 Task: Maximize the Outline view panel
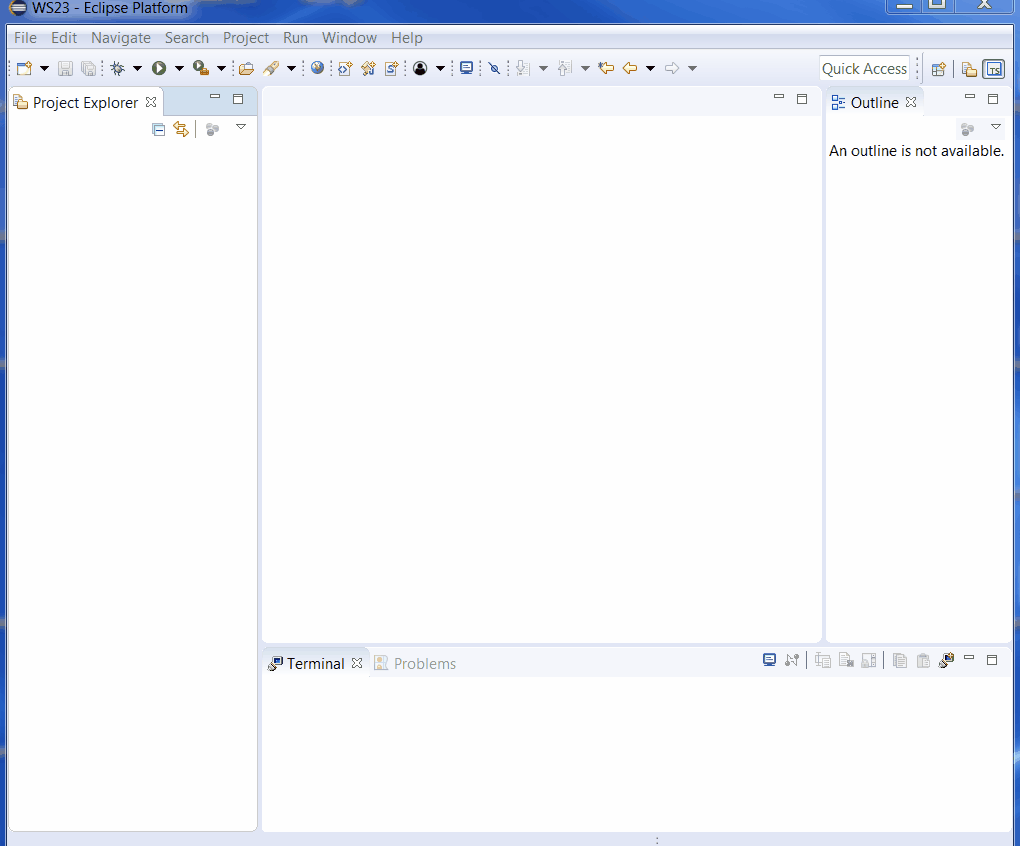(993, 98)
